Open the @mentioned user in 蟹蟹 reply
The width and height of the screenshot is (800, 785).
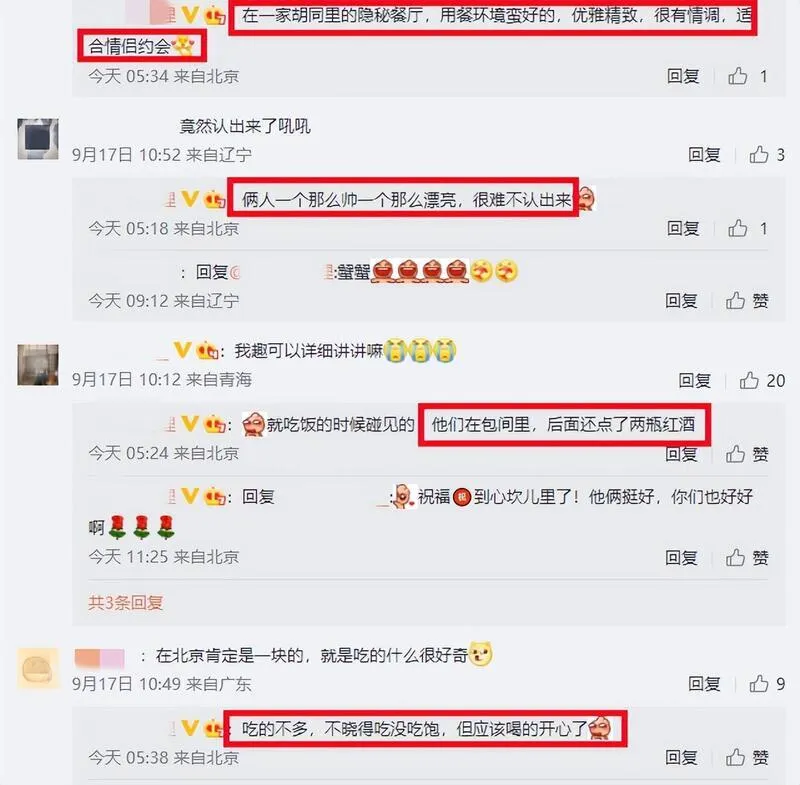tap(282, 272)
